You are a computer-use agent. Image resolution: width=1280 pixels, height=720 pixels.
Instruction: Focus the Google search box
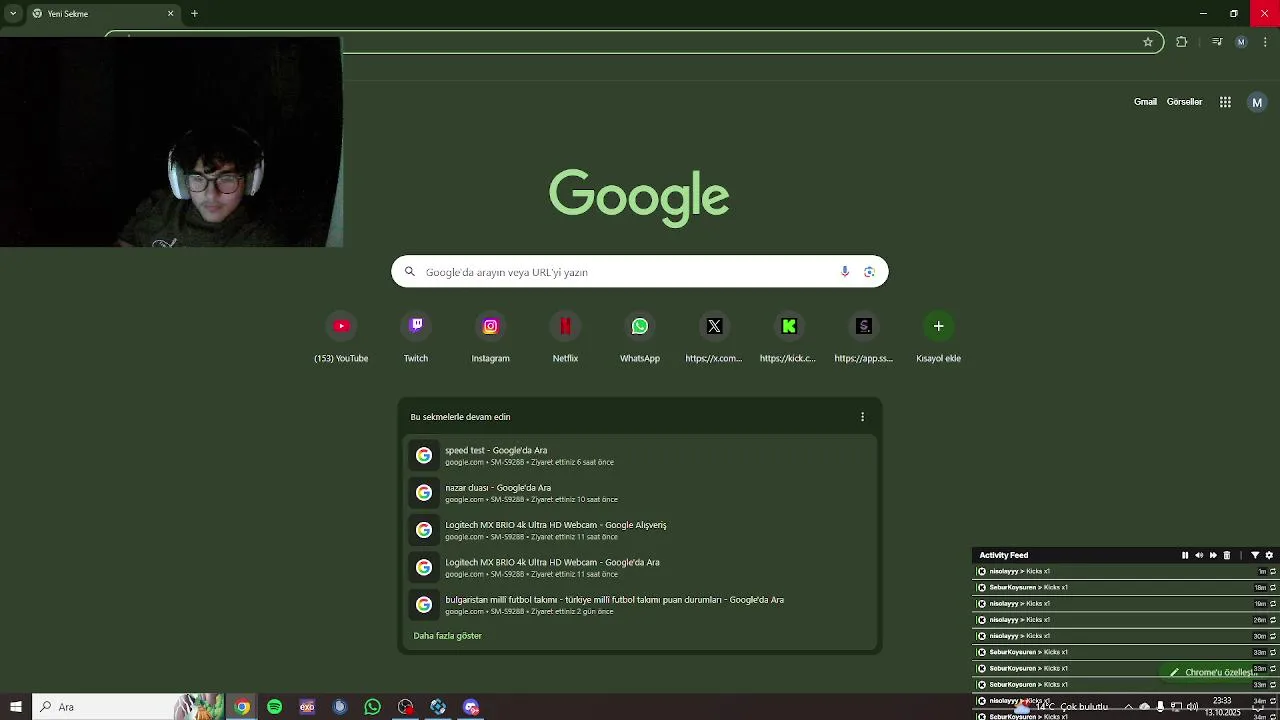(640, 272)
